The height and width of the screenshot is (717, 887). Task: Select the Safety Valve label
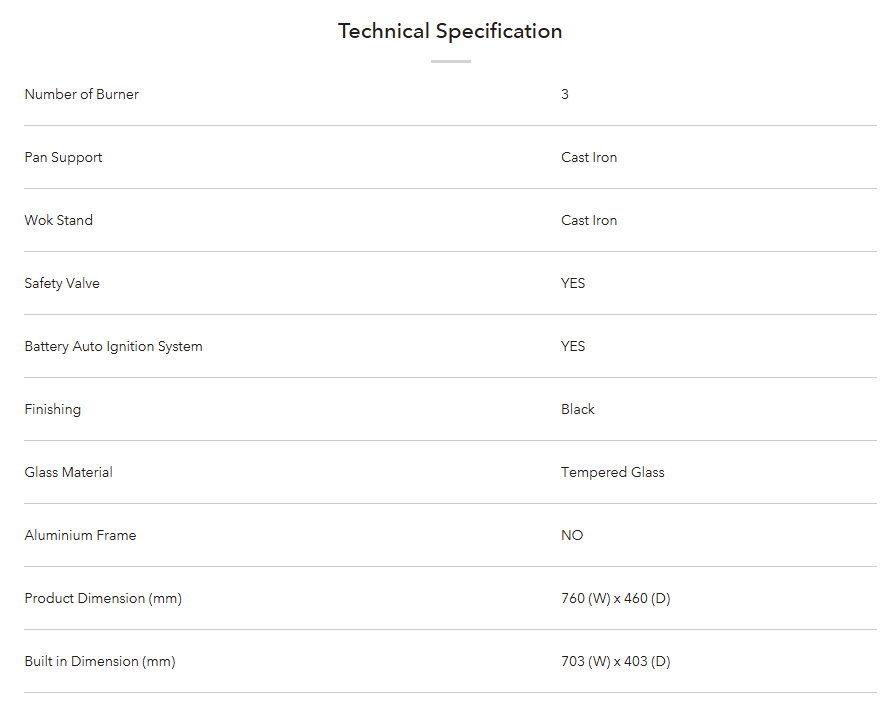click(x=62, y=283)
